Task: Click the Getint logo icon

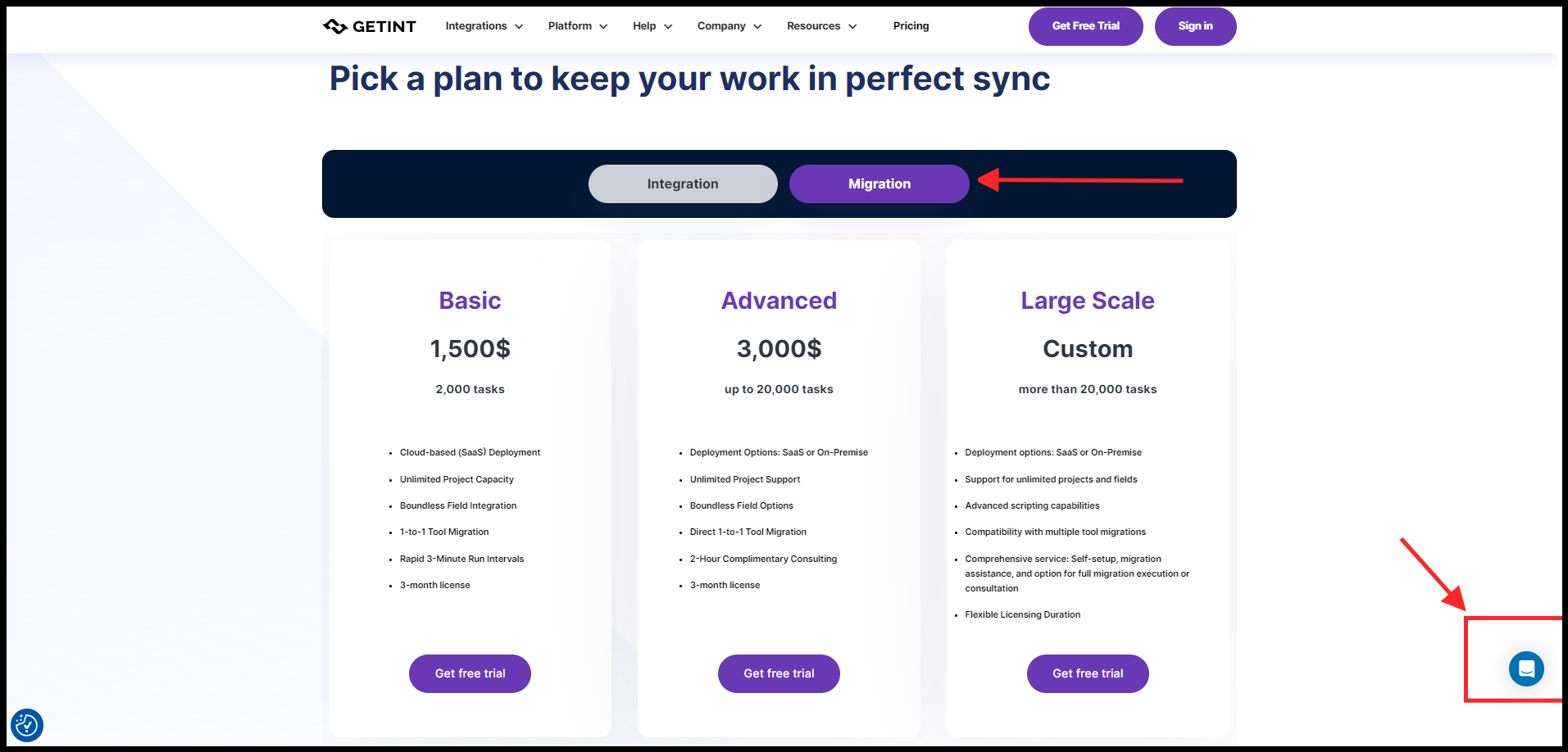Action: (x=335, y=26)
